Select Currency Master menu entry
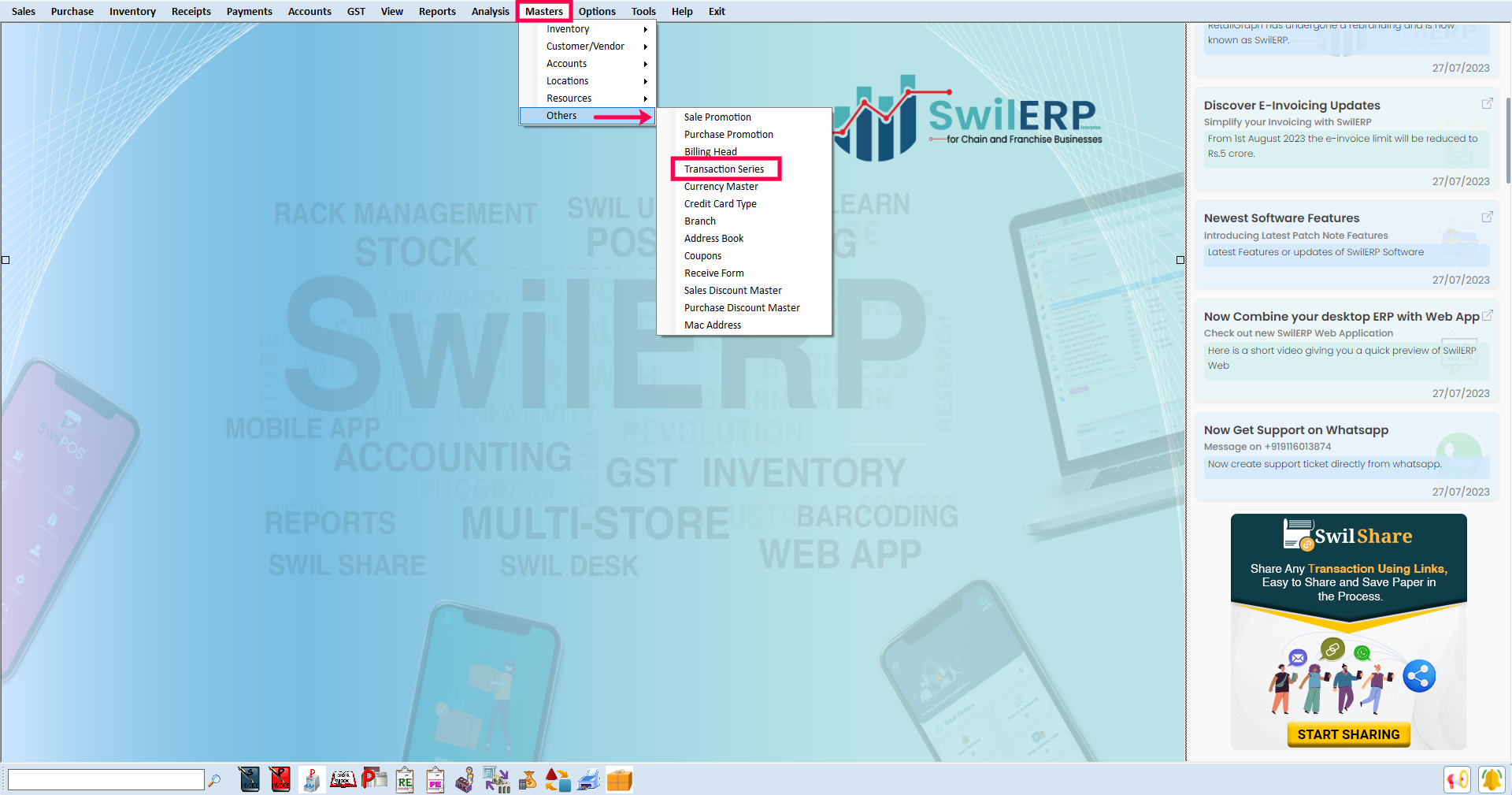 point(744,187)
